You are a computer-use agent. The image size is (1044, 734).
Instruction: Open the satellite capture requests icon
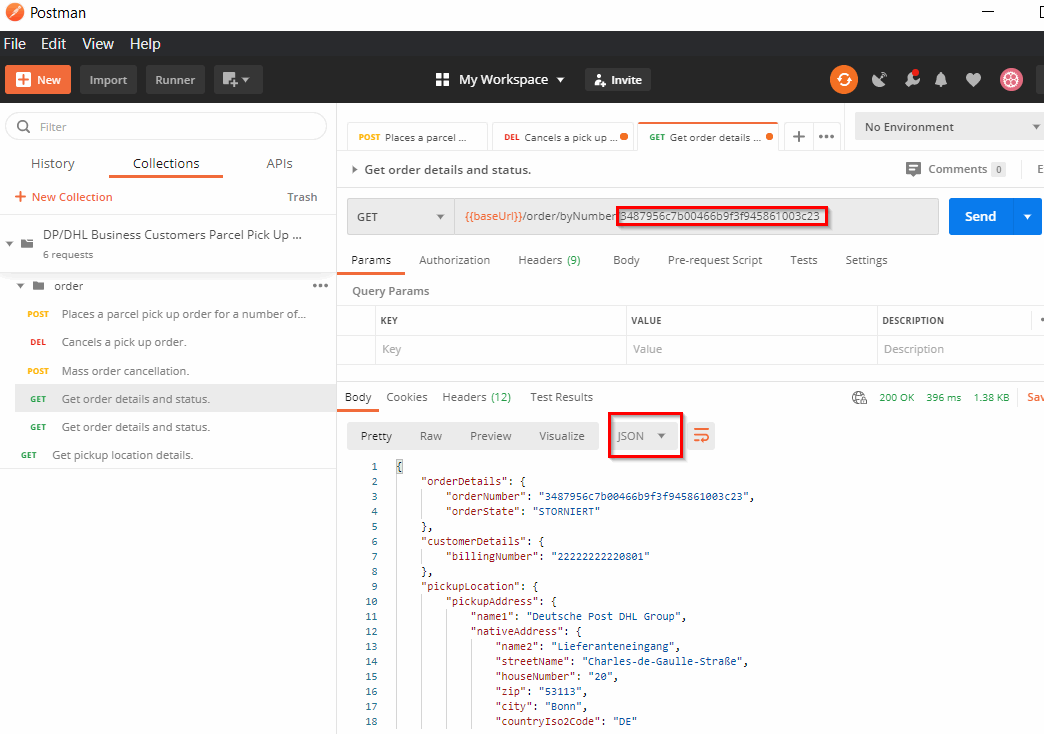[879, 80]
